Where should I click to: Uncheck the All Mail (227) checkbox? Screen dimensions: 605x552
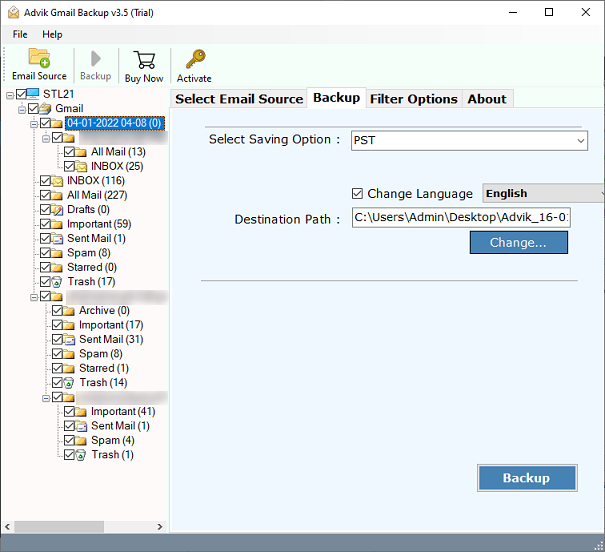tap(45, 195)
